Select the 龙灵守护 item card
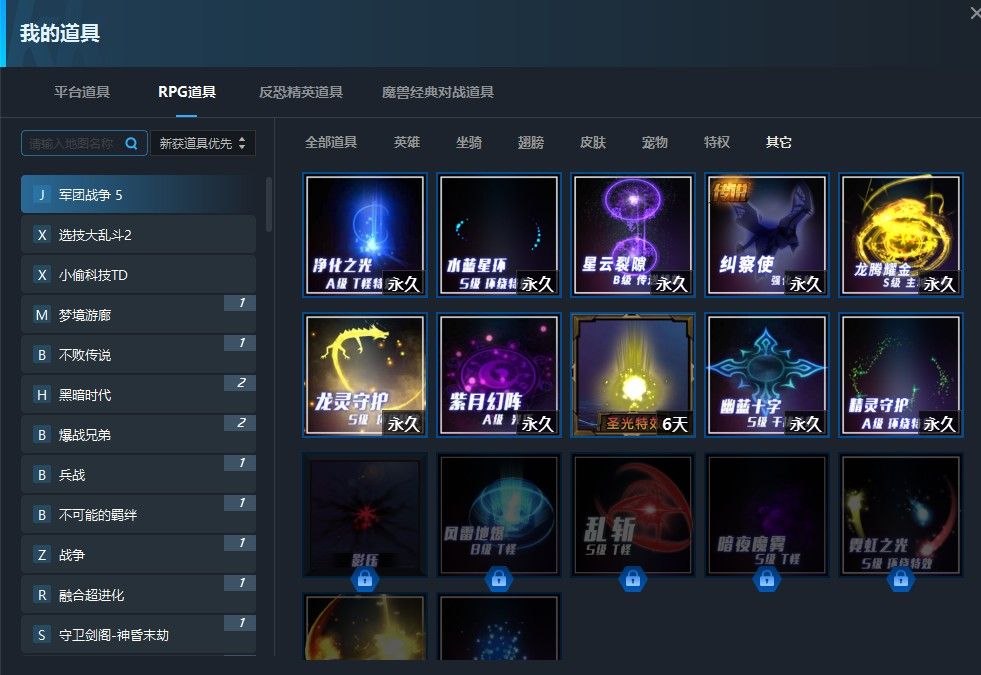981x675 pixels. point(365,375)
